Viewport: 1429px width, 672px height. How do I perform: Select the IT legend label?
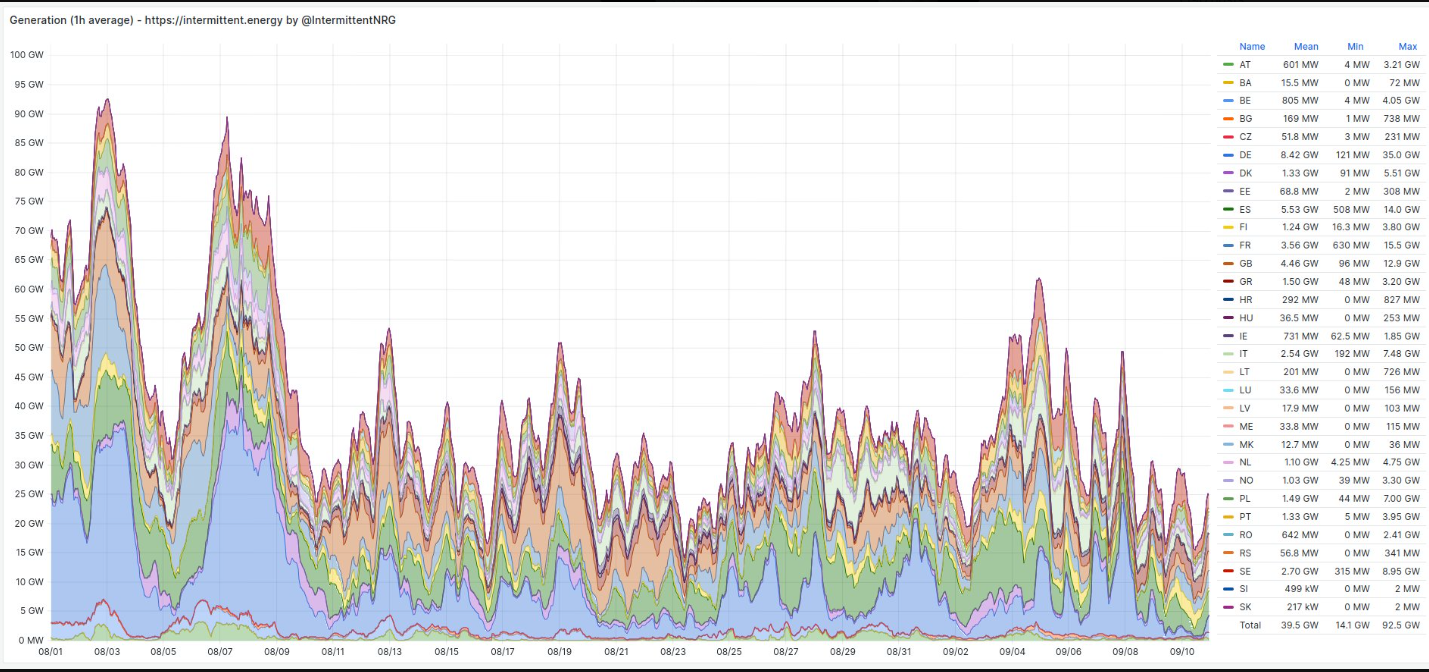(1243, 354)
